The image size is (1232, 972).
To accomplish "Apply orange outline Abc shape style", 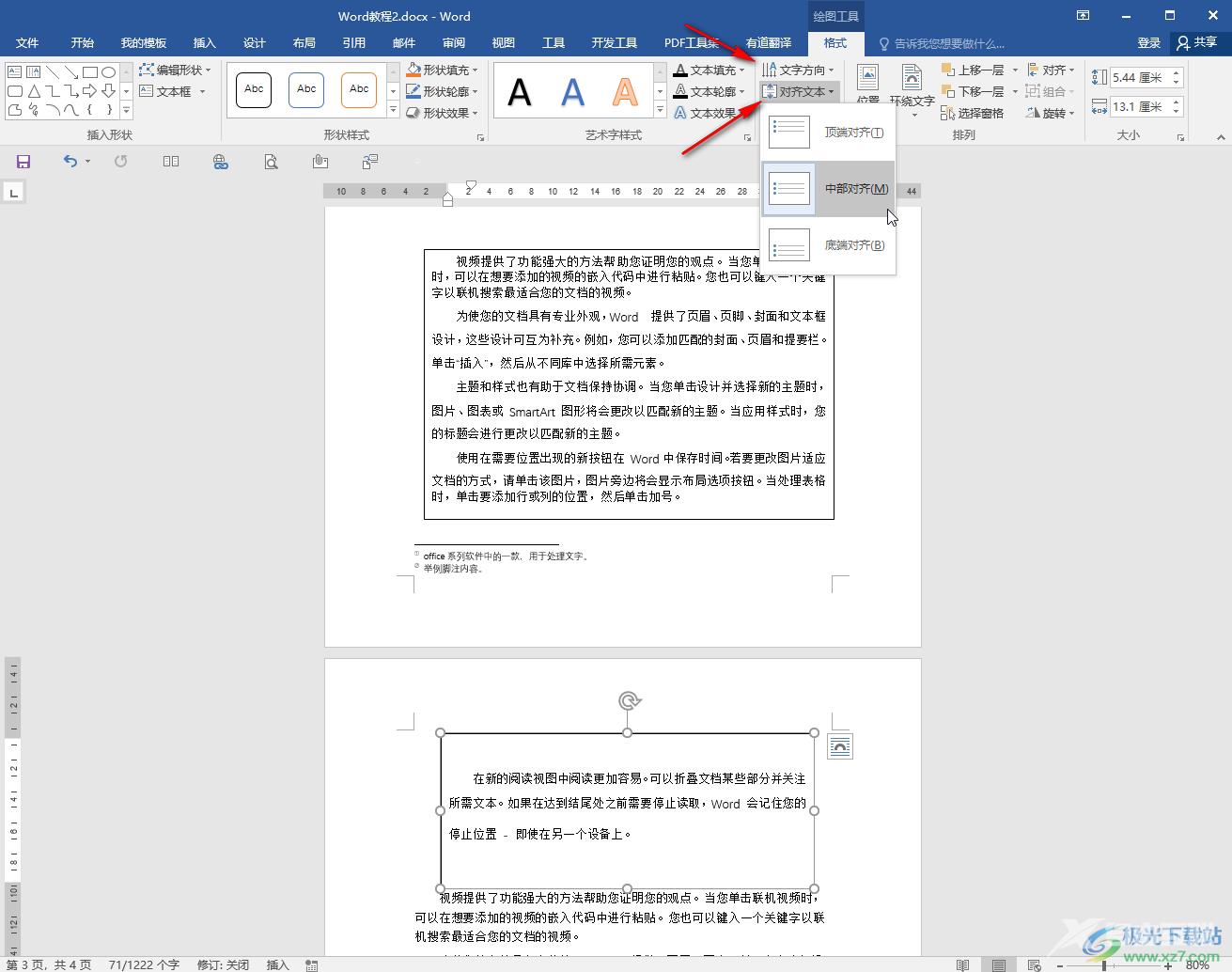I will click(359, 90).
